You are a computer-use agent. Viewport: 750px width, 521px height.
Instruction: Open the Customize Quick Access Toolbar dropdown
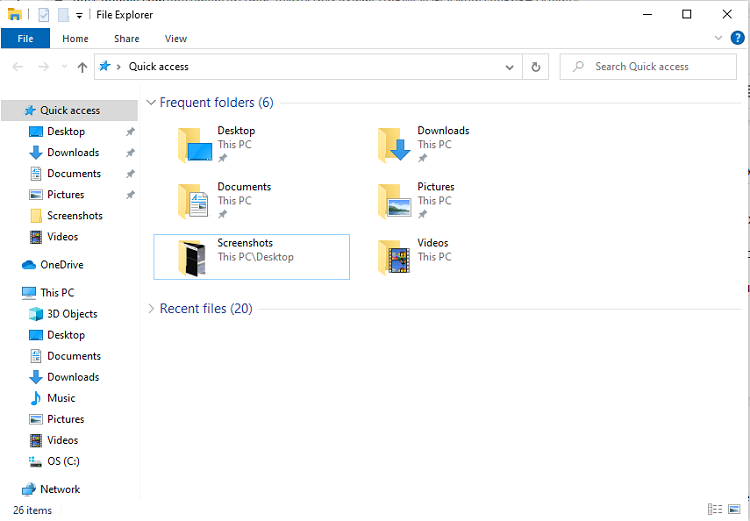click(79, 15)
